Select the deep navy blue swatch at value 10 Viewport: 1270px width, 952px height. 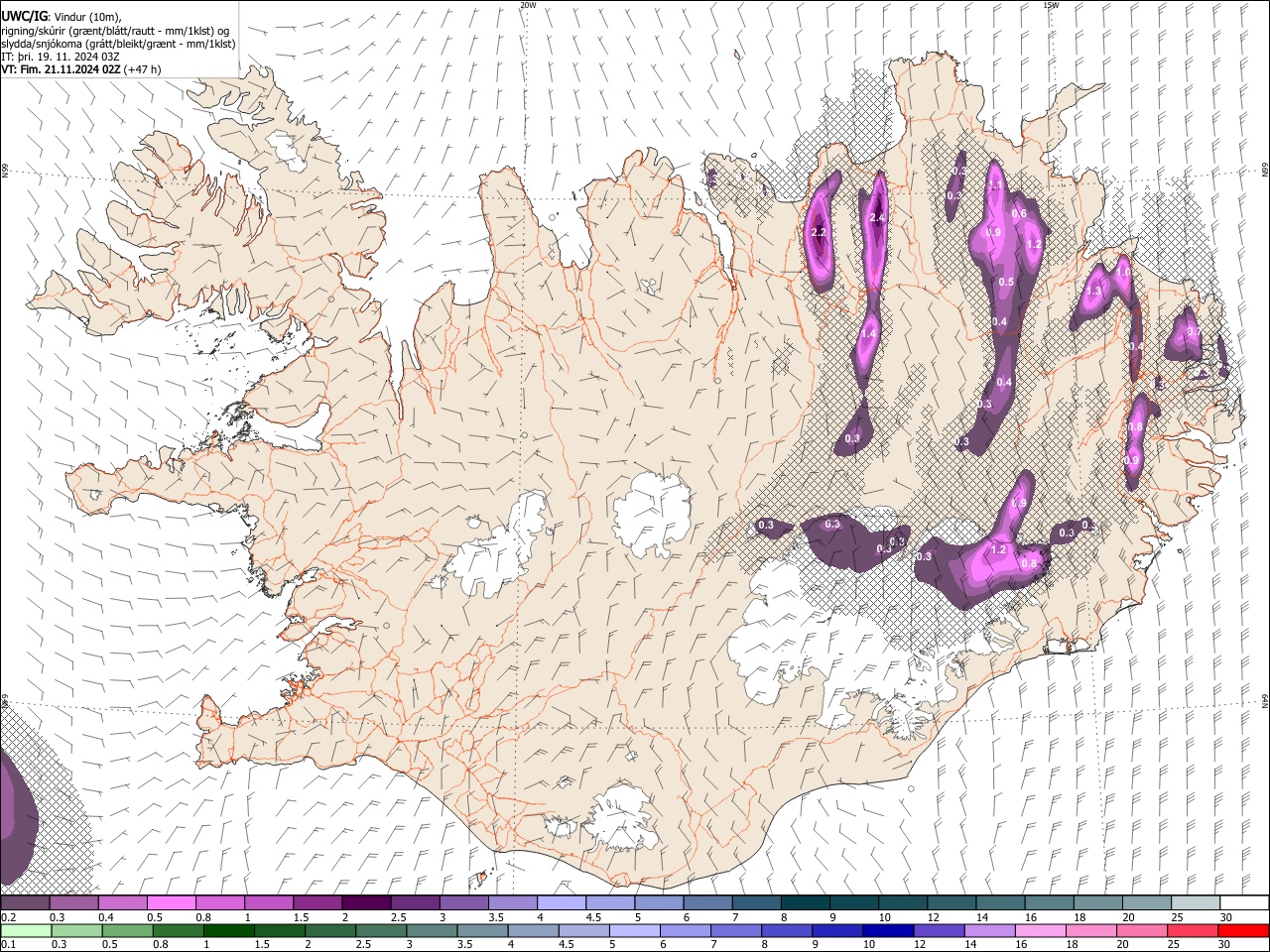[x=887, y=930]
